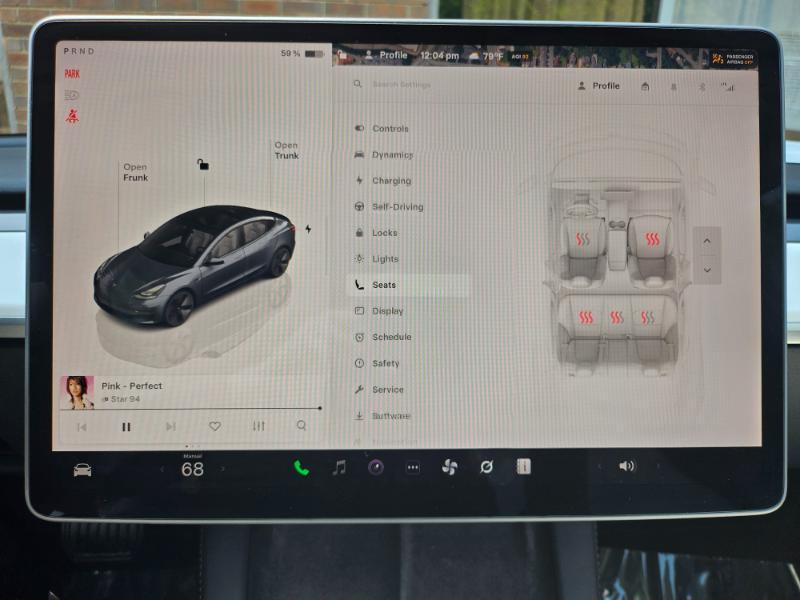The height and width of the screenshot is (600, 800).
Task: Open the music app from the bottom bar
Action: [339, 467]
